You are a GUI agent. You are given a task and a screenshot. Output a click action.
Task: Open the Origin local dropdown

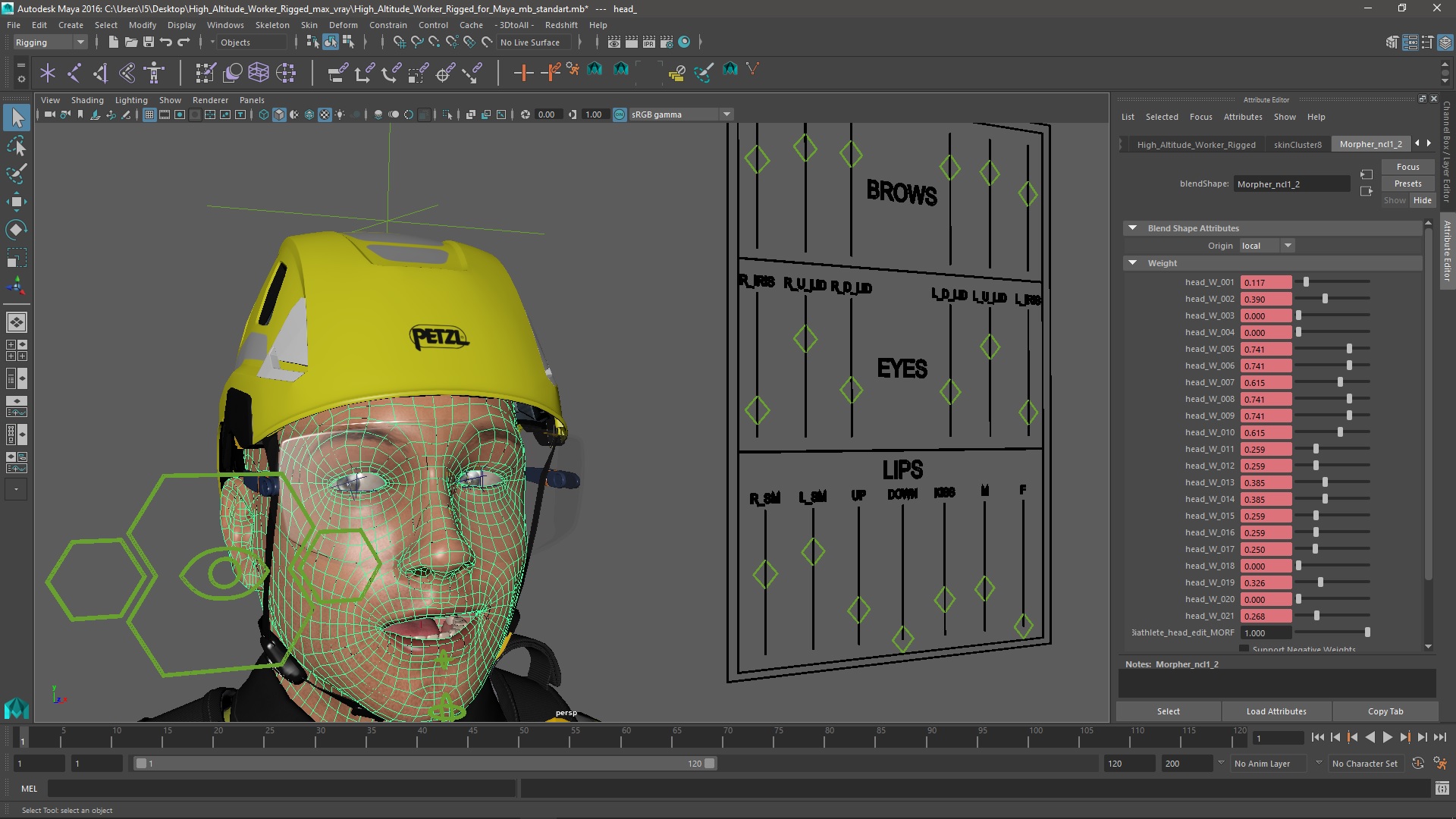1267,246
